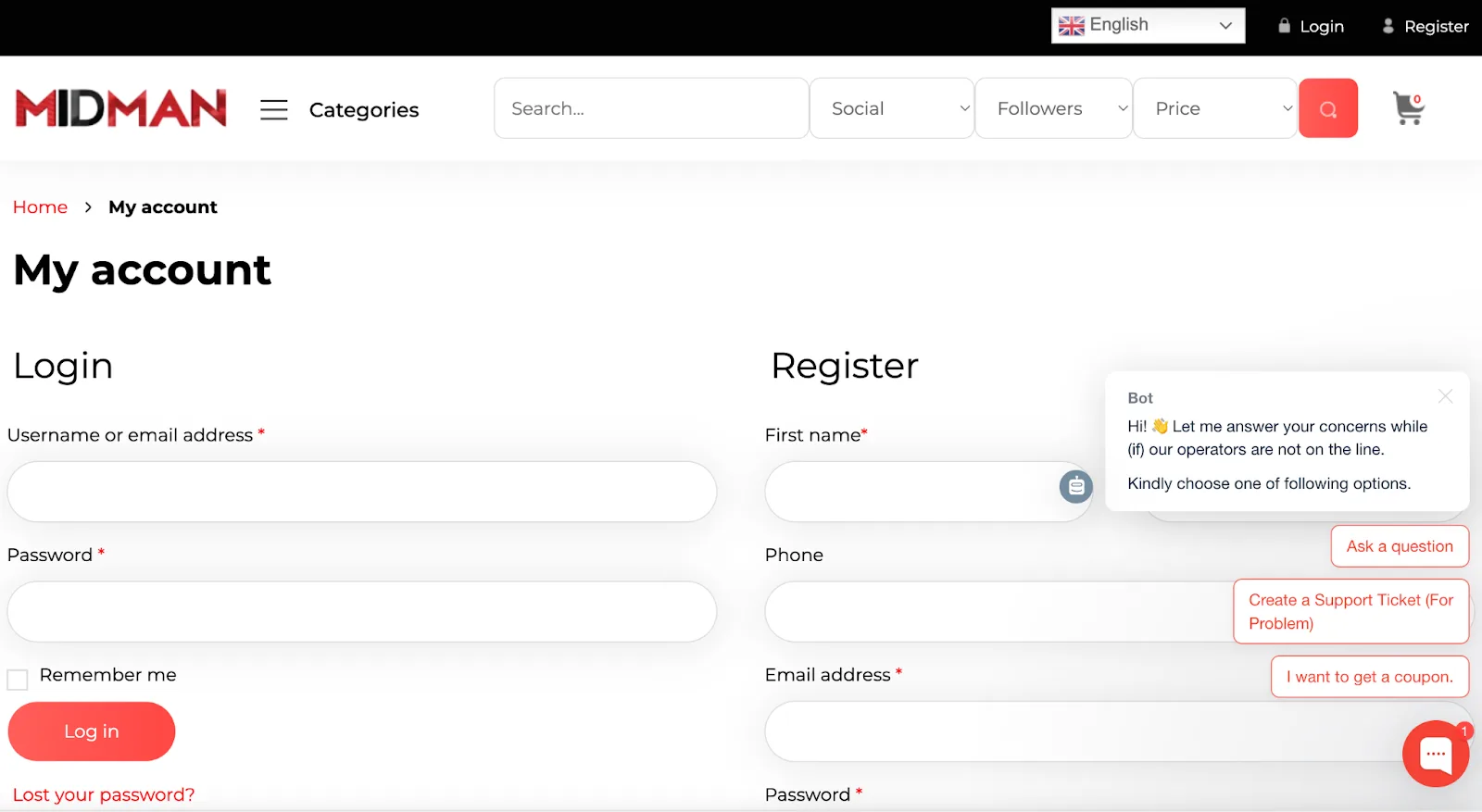Expand the English language dropdown
Image resolution: width=1482 pixels, height=812 pixels.
(1148, 26)
